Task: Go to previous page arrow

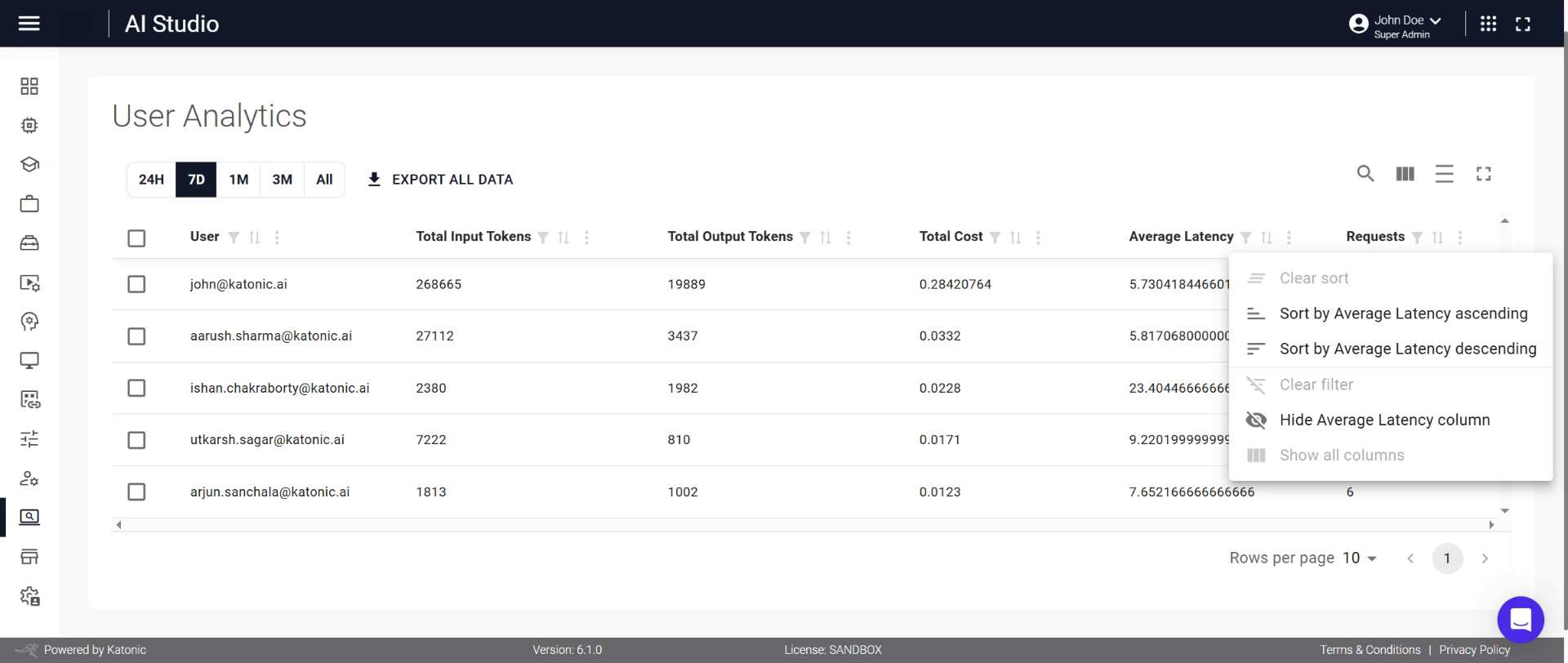Action: coord(1410,558)
